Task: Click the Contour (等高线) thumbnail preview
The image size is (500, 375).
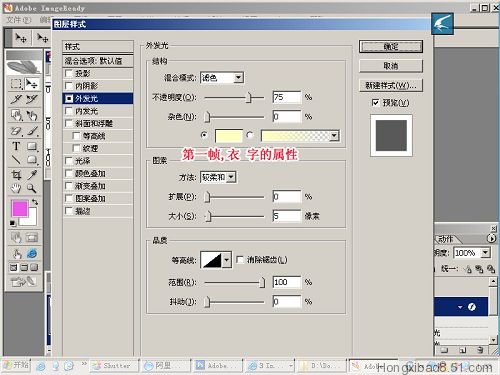Action: [x=211, y=260]
